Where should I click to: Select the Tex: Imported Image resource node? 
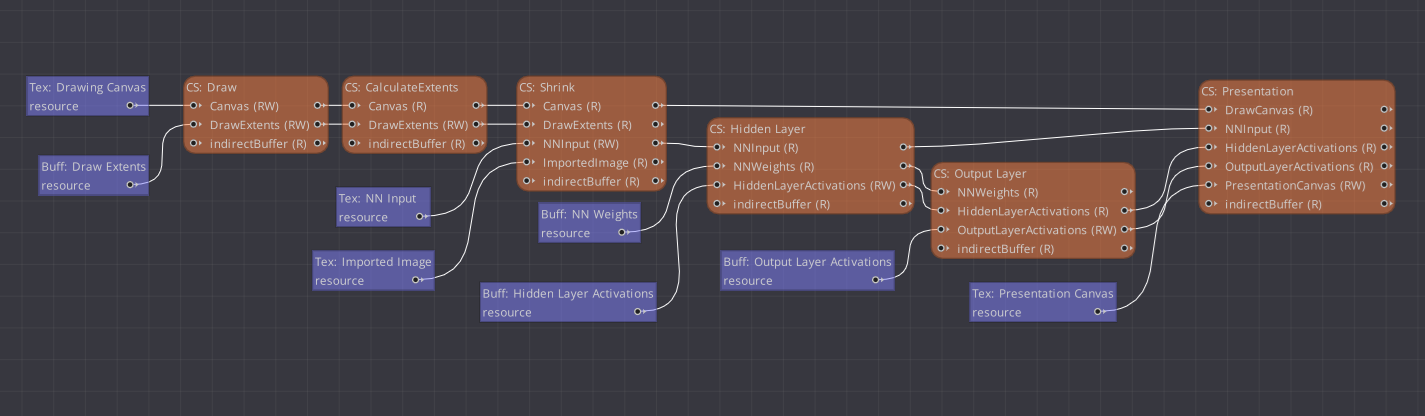tap(373, 271)
